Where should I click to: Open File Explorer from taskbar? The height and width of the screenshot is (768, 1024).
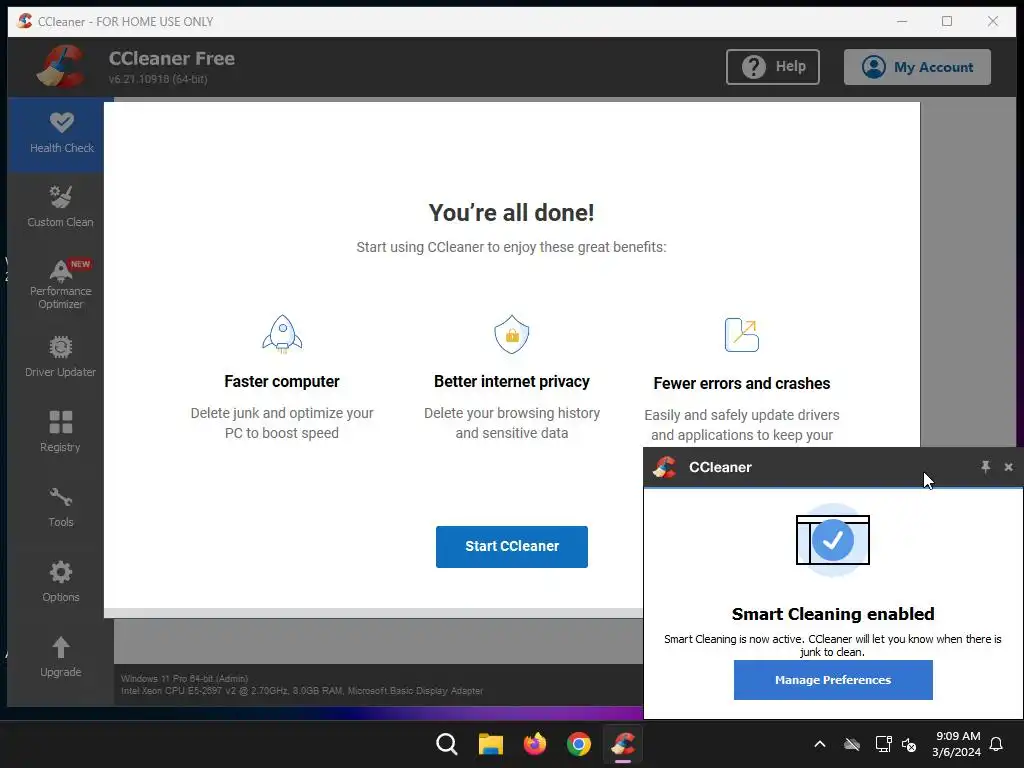pos(490,744)
